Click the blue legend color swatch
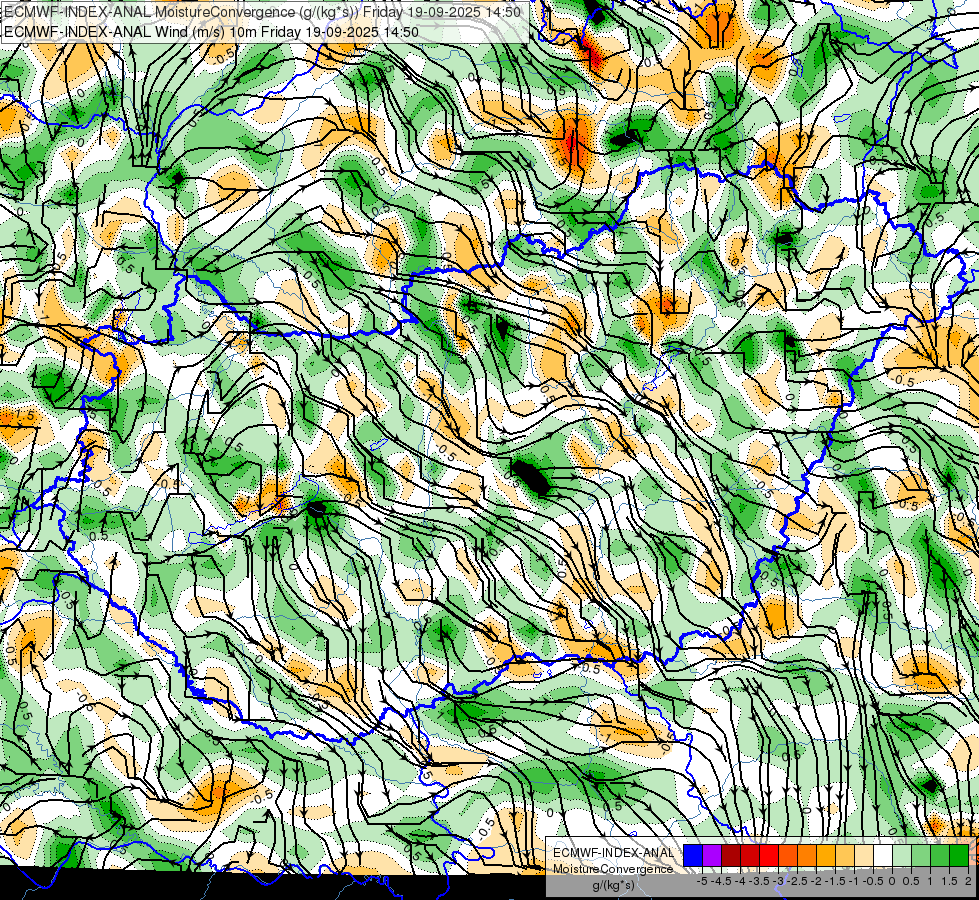Viewport: 979px width, 900px height. pos(693,855)
